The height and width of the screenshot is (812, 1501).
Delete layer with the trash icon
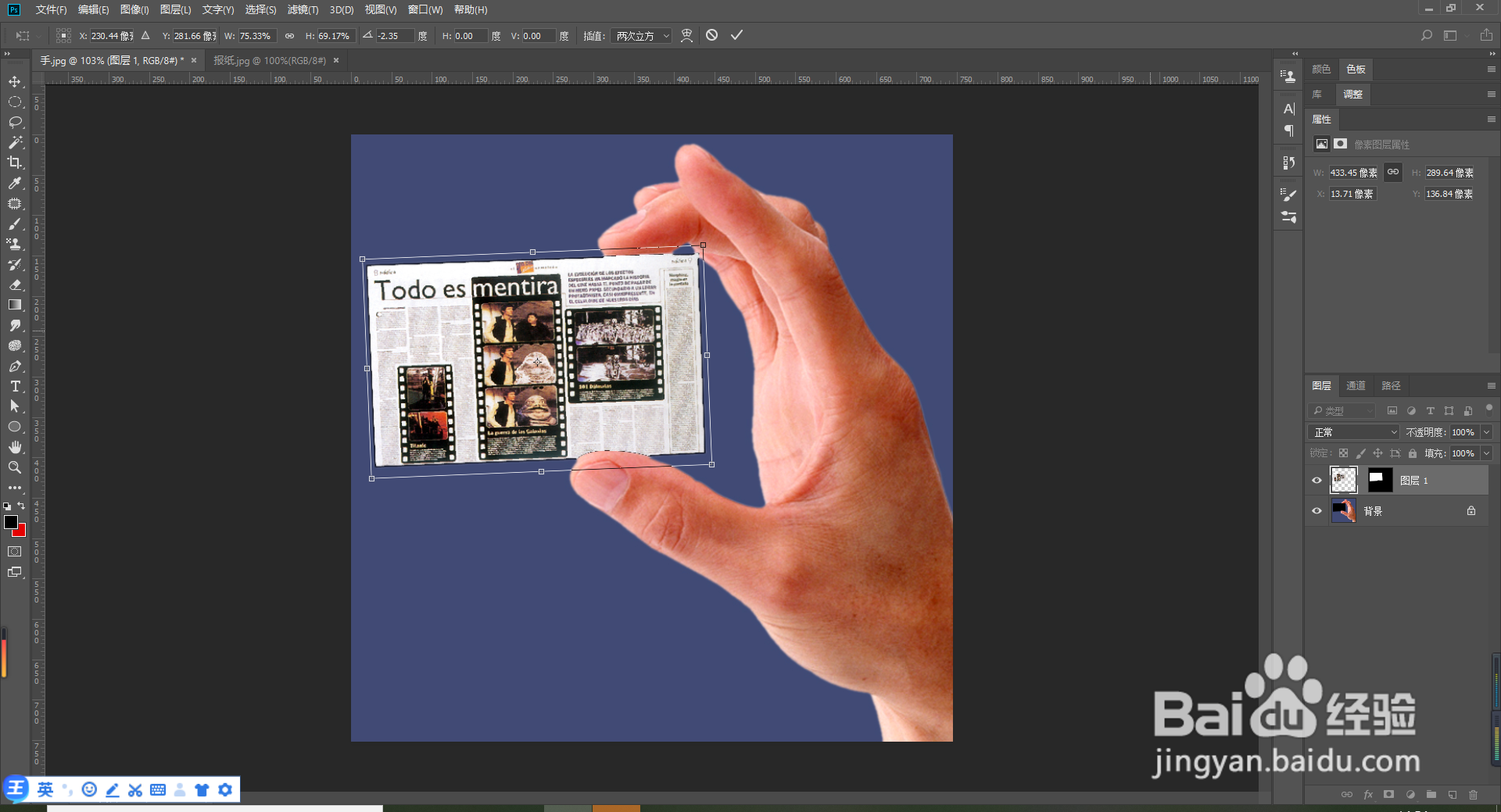tap(1473, 795)
